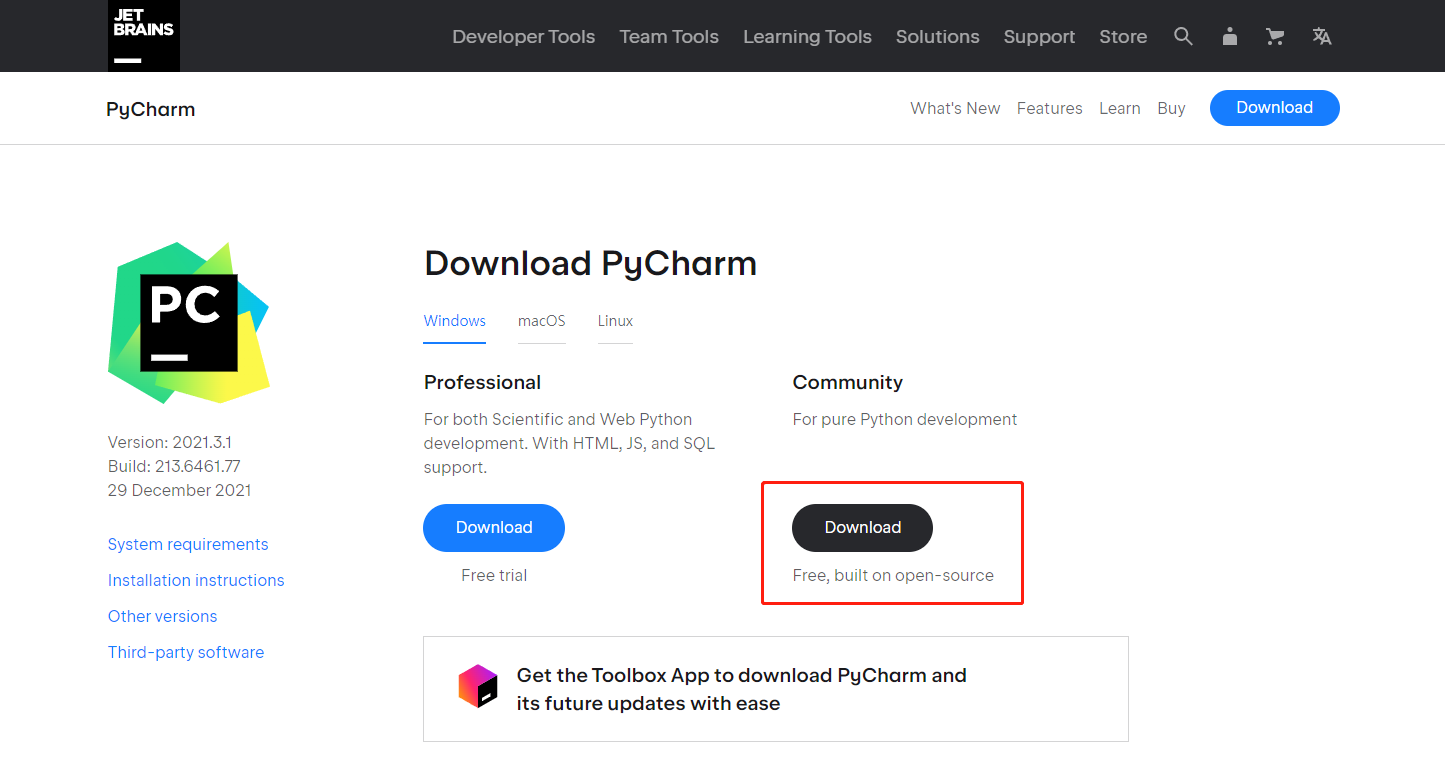Image resolution: width=1445 pixels, height=769 pixels.
Task: Click the 'Free trial' text
Action: pyautogui.click(x=494, y=575)
